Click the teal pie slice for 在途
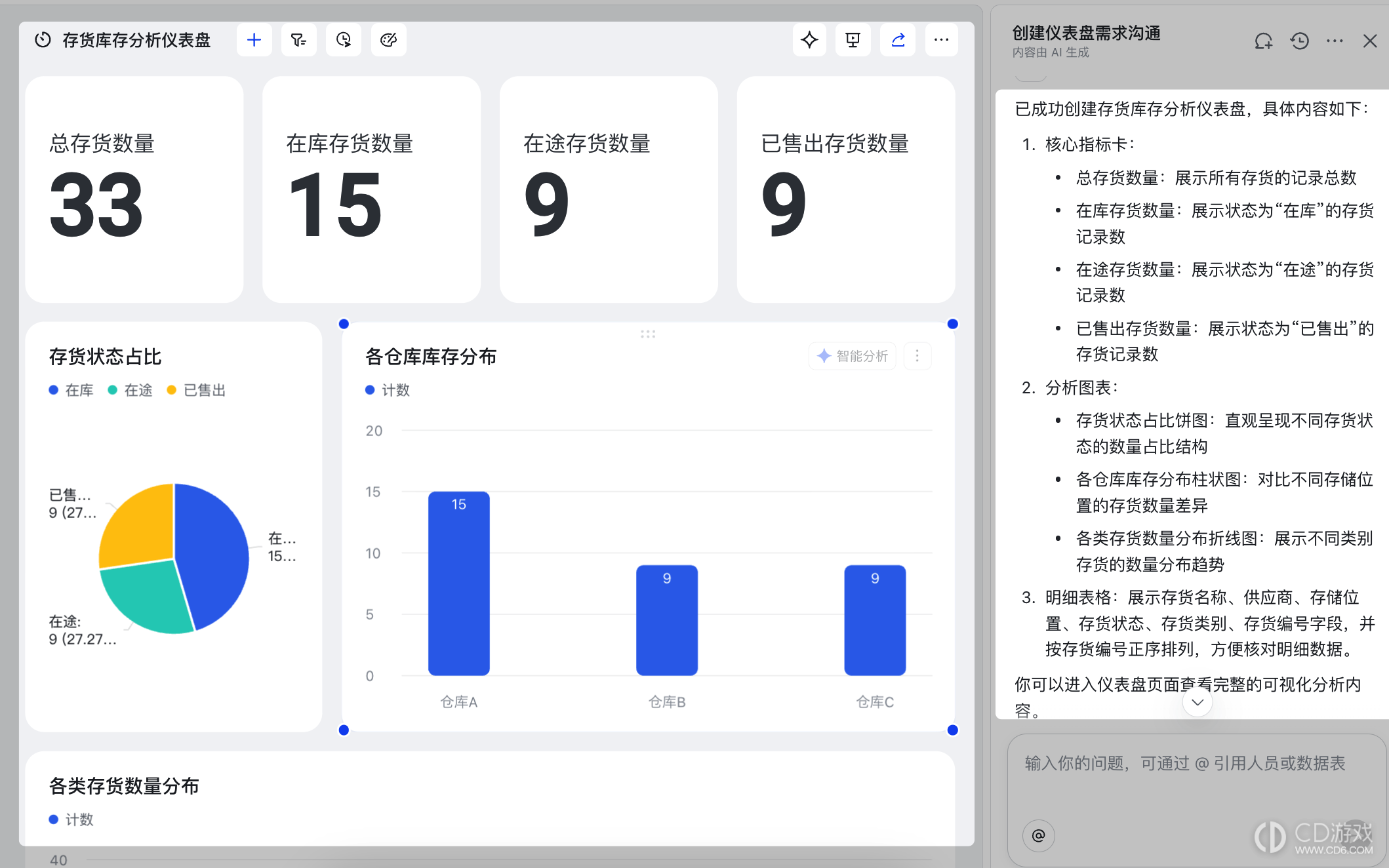1389x868 pixels. click(148, 597)
